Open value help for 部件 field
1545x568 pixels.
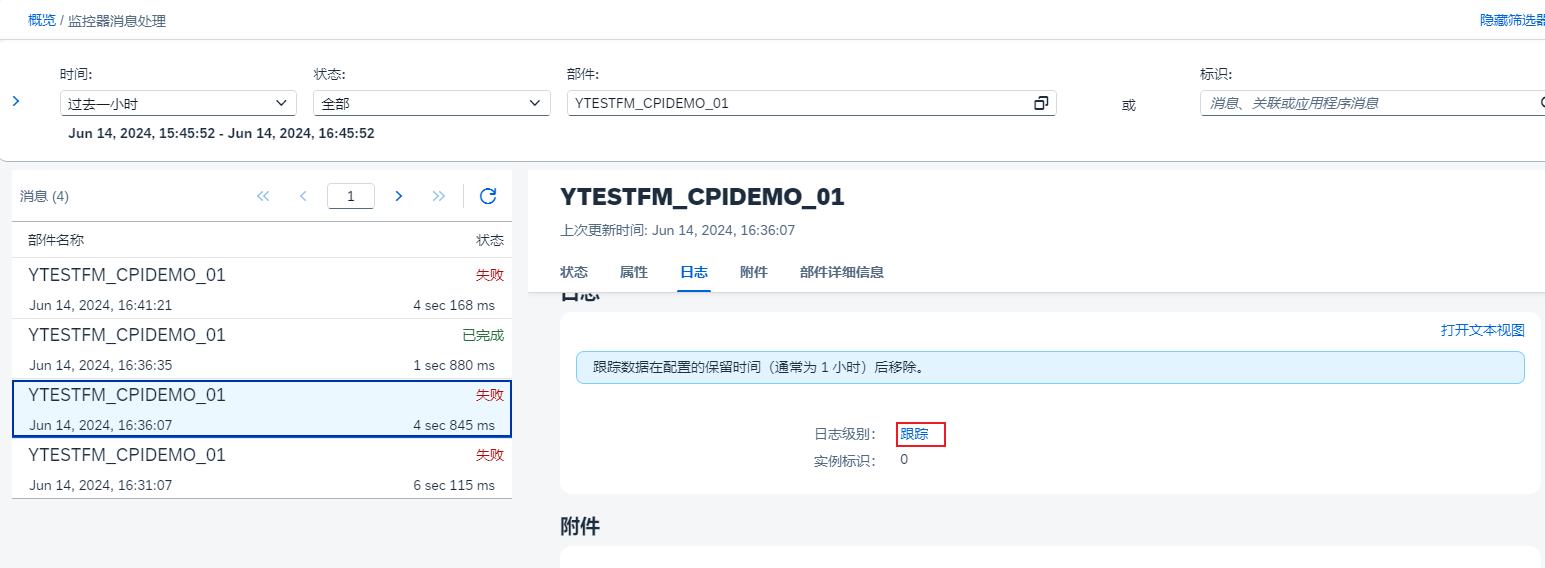(1041, 103)
